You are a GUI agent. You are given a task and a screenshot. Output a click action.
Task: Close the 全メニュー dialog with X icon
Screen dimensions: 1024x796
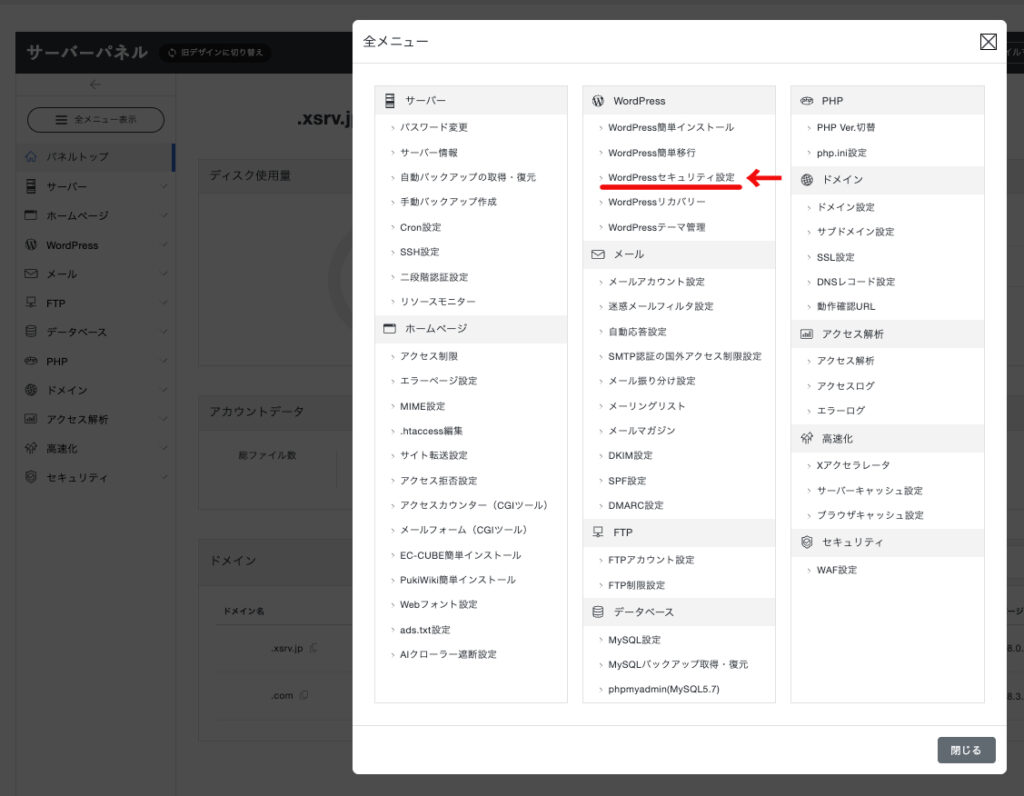988,42
